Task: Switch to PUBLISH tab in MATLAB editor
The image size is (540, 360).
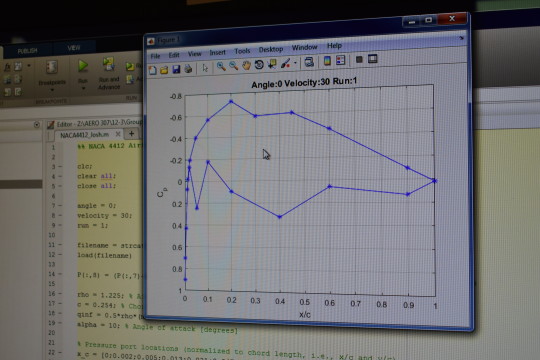Action: click(x=27, y=51)
